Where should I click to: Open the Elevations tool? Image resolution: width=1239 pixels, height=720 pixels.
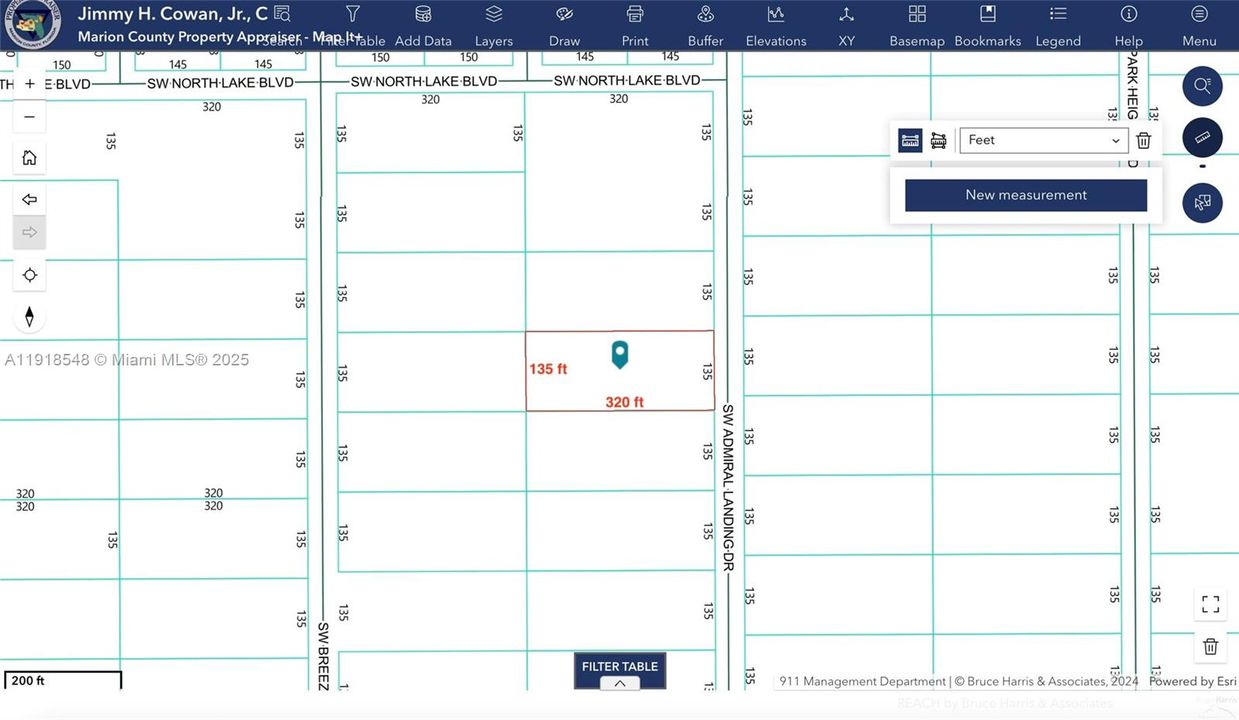point(775,25)
